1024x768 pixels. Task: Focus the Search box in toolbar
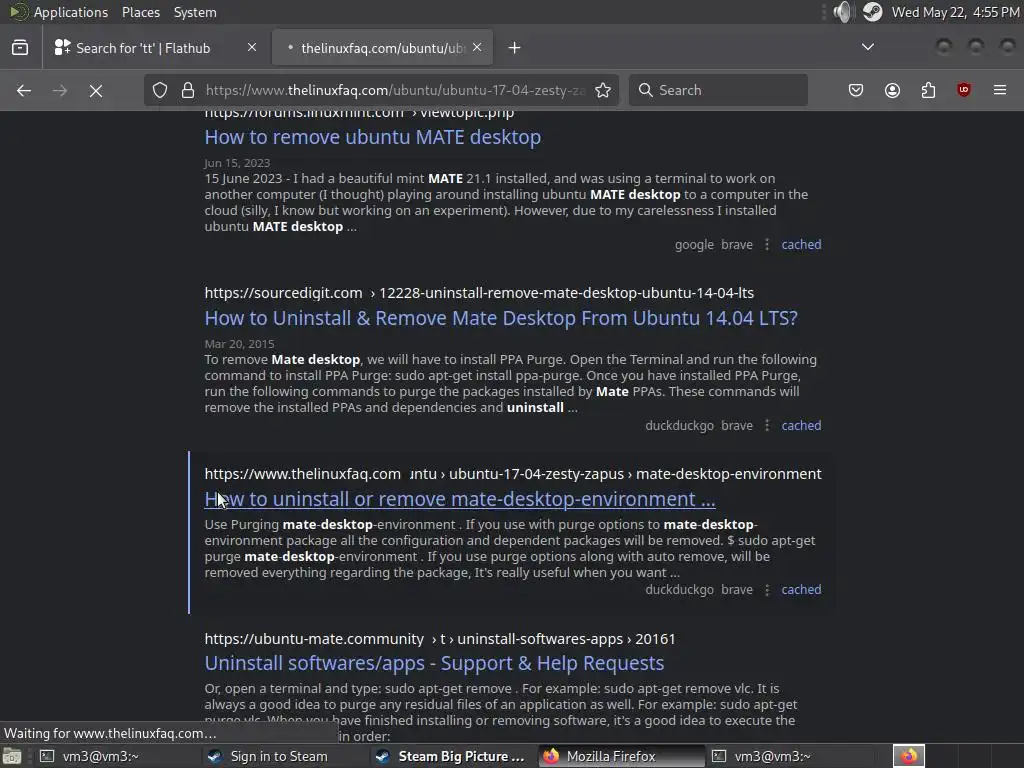pyautogui.click(x=718, y=90)
